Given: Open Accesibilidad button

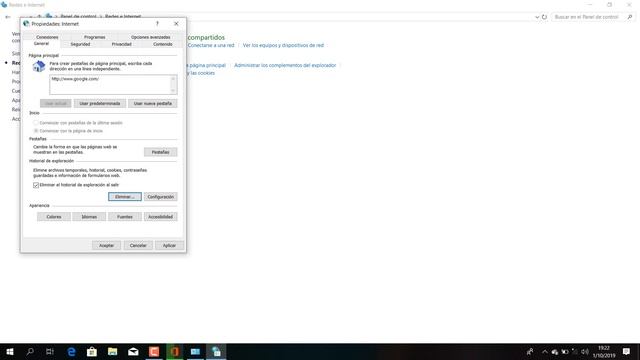Looking at the screenshot, I should 160,217.
